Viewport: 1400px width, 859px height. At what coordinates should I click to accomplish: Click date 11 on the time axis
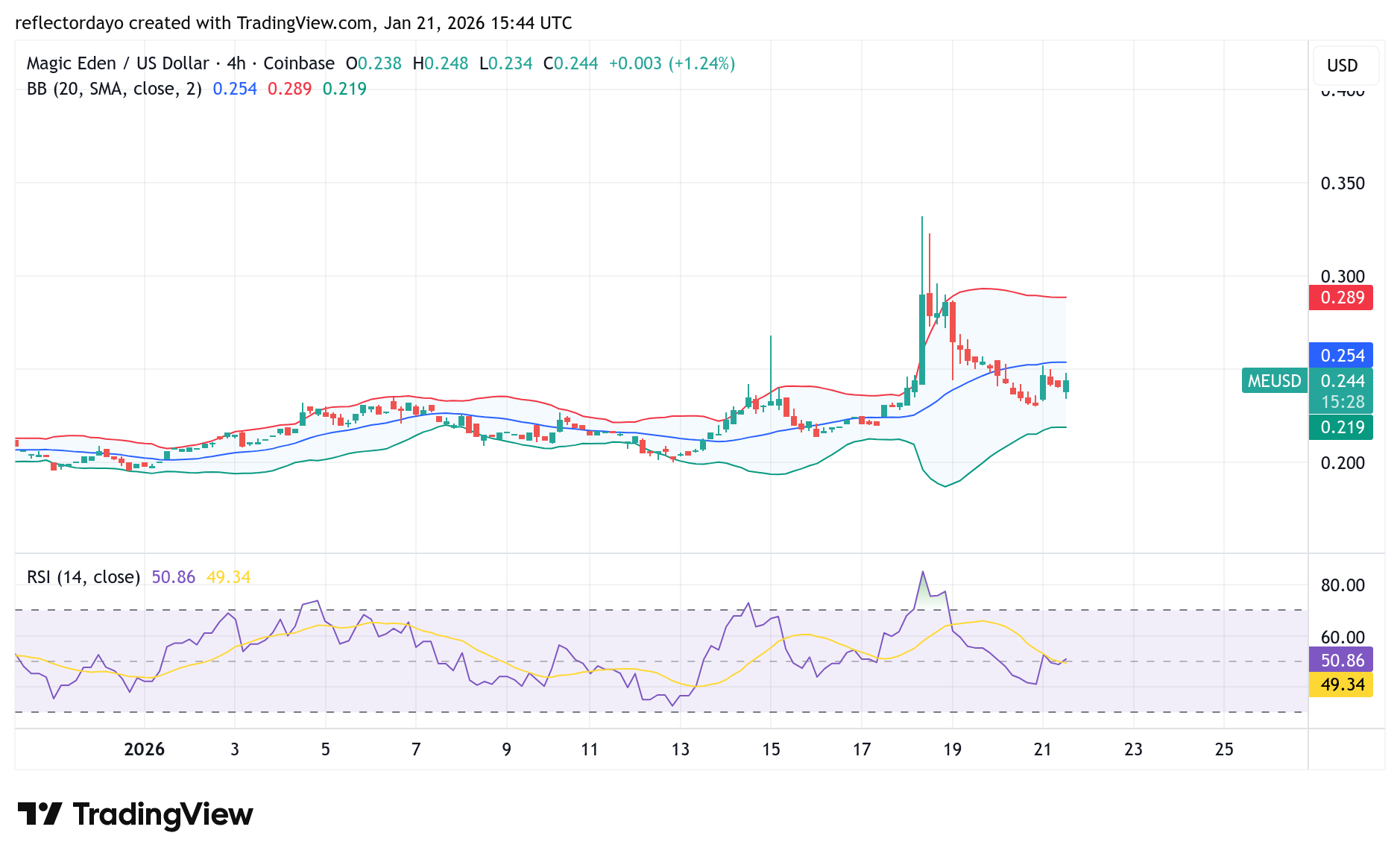(590, 749)
